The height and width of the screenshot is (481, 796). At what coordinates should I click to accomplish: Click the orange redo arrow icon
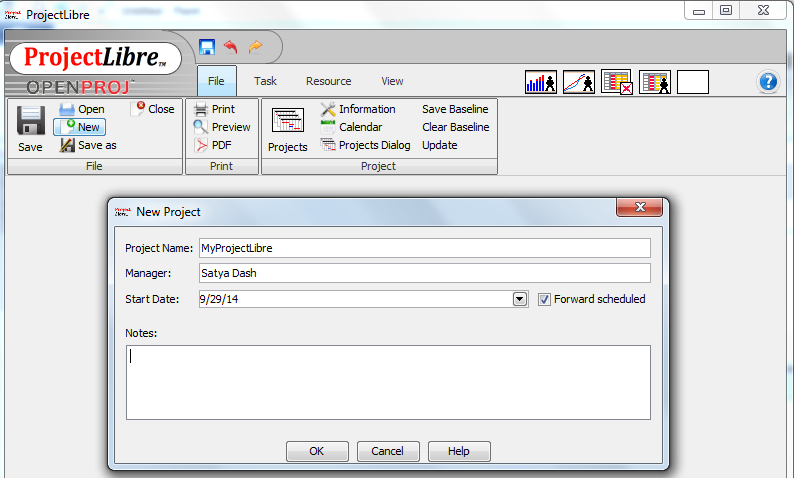[x=255, y=47]
